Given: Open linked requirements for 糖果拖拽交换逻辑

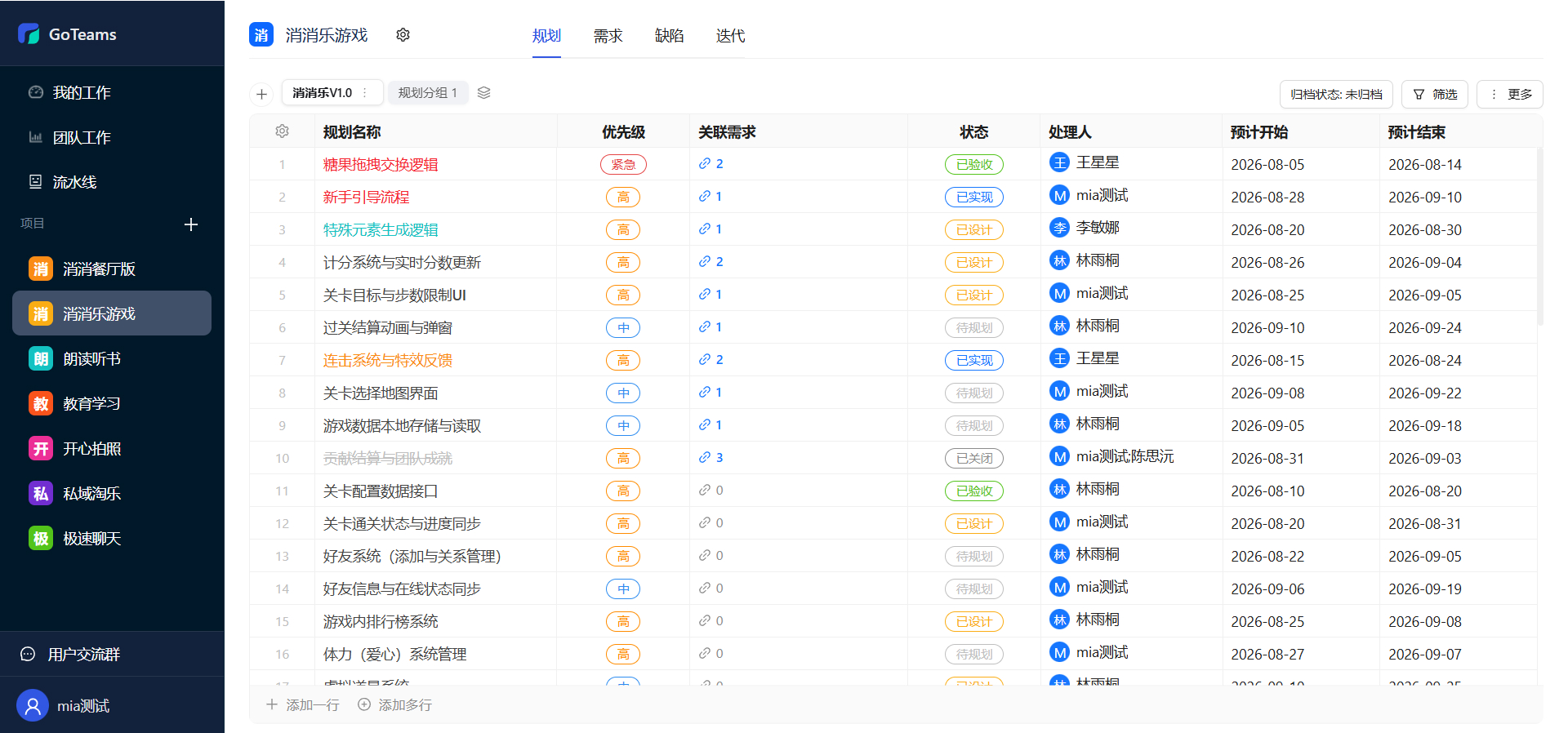Looking at the screenshot, I should (711, 164).
